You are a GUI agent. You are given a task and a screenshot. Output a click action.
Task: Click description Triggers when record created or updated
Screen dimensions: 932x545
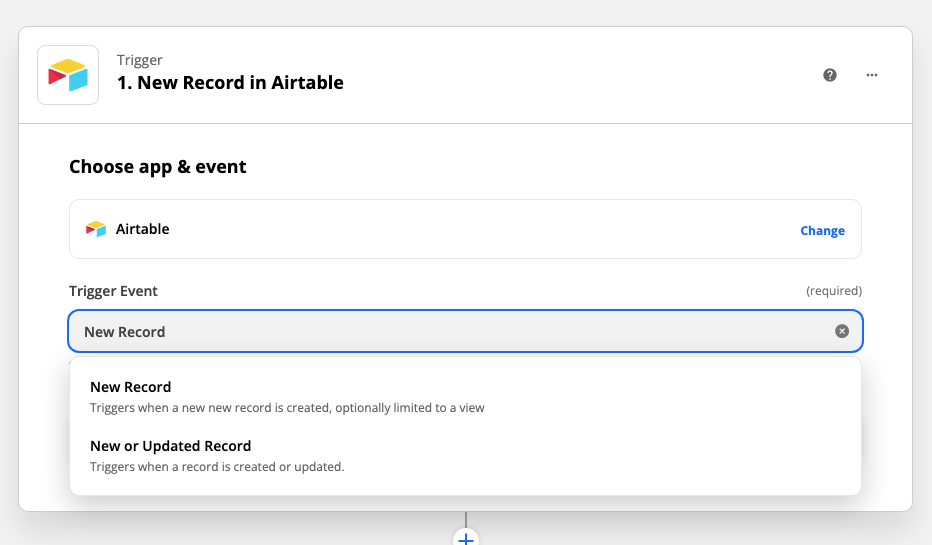[217, 467]
